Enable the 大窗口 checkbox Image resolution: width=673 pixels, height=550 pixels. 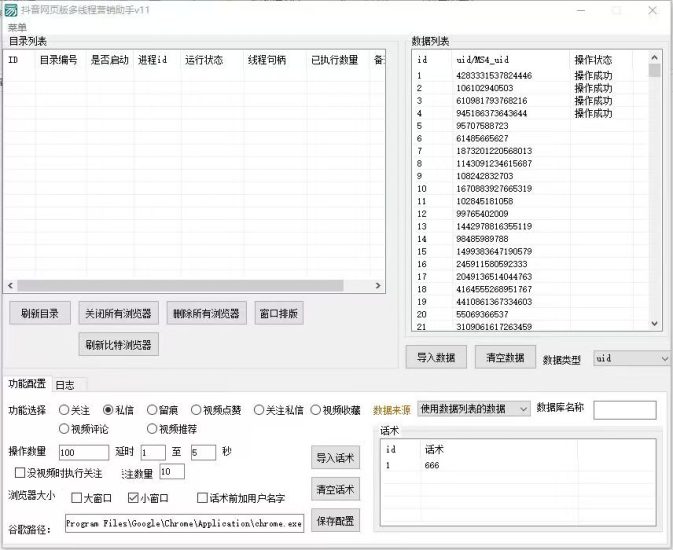click(x=77, y=497)
